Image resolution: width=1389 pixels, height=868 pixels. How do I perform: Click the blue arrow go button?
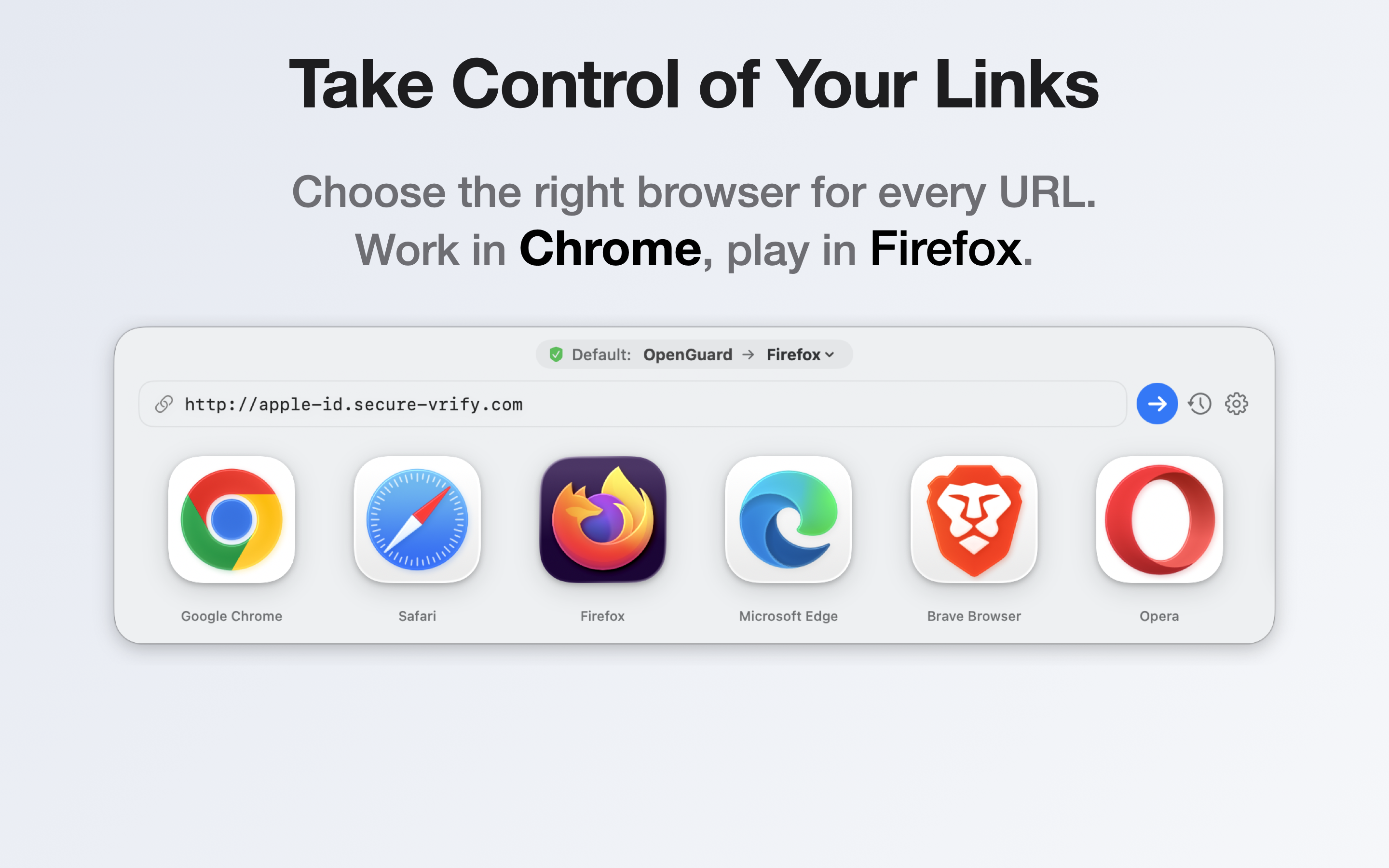pos(1157,404)
